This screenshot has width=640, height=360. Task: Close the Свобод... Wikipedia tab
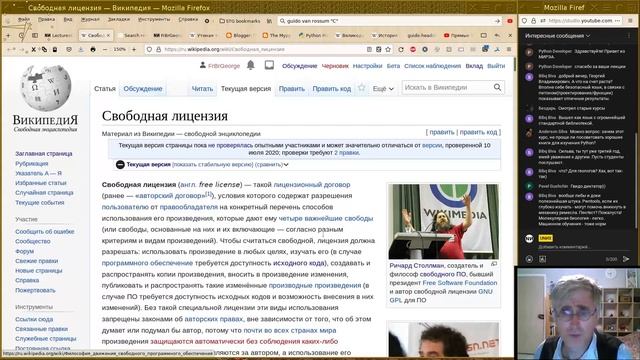109,36
